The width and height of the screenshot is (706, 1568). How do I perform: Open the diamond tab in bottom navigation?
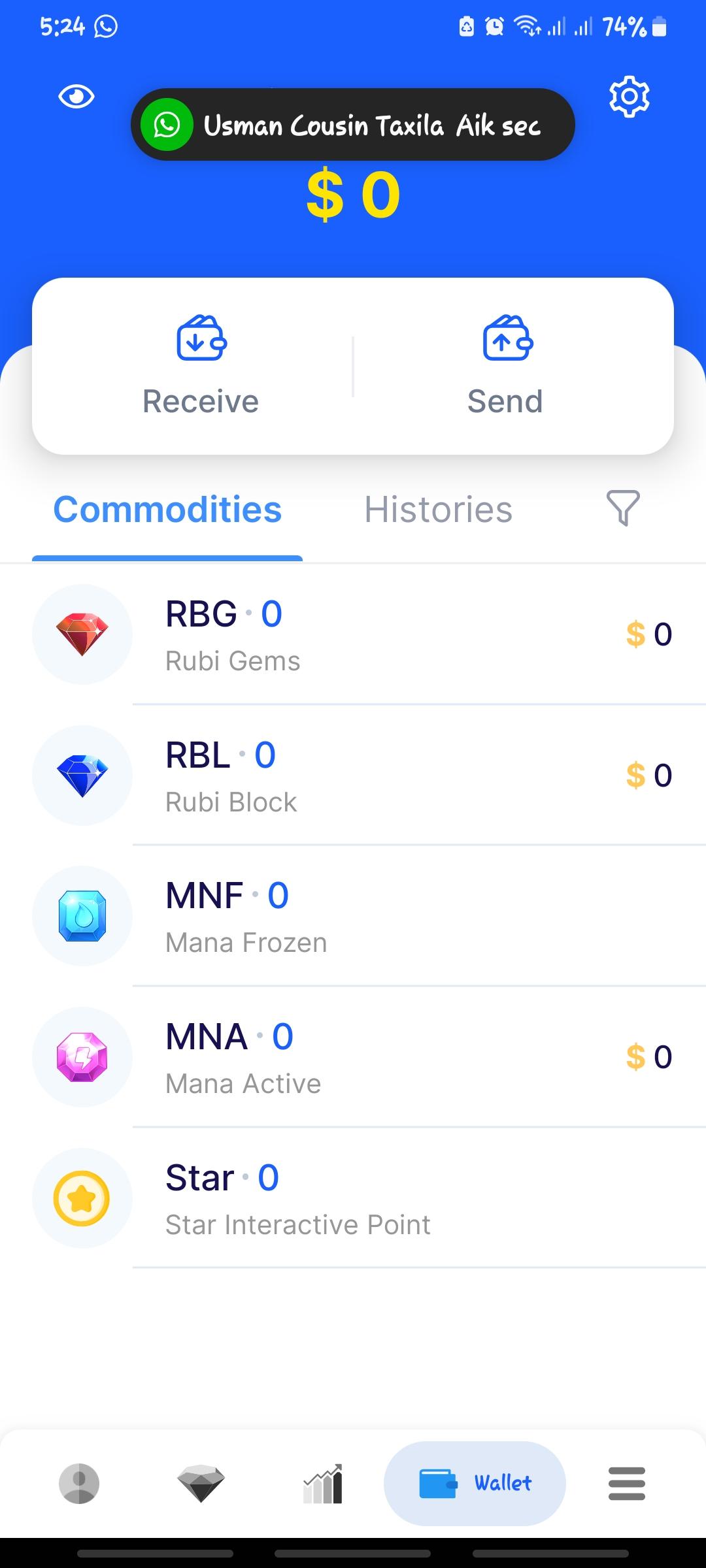click(x=201, y=1483)
